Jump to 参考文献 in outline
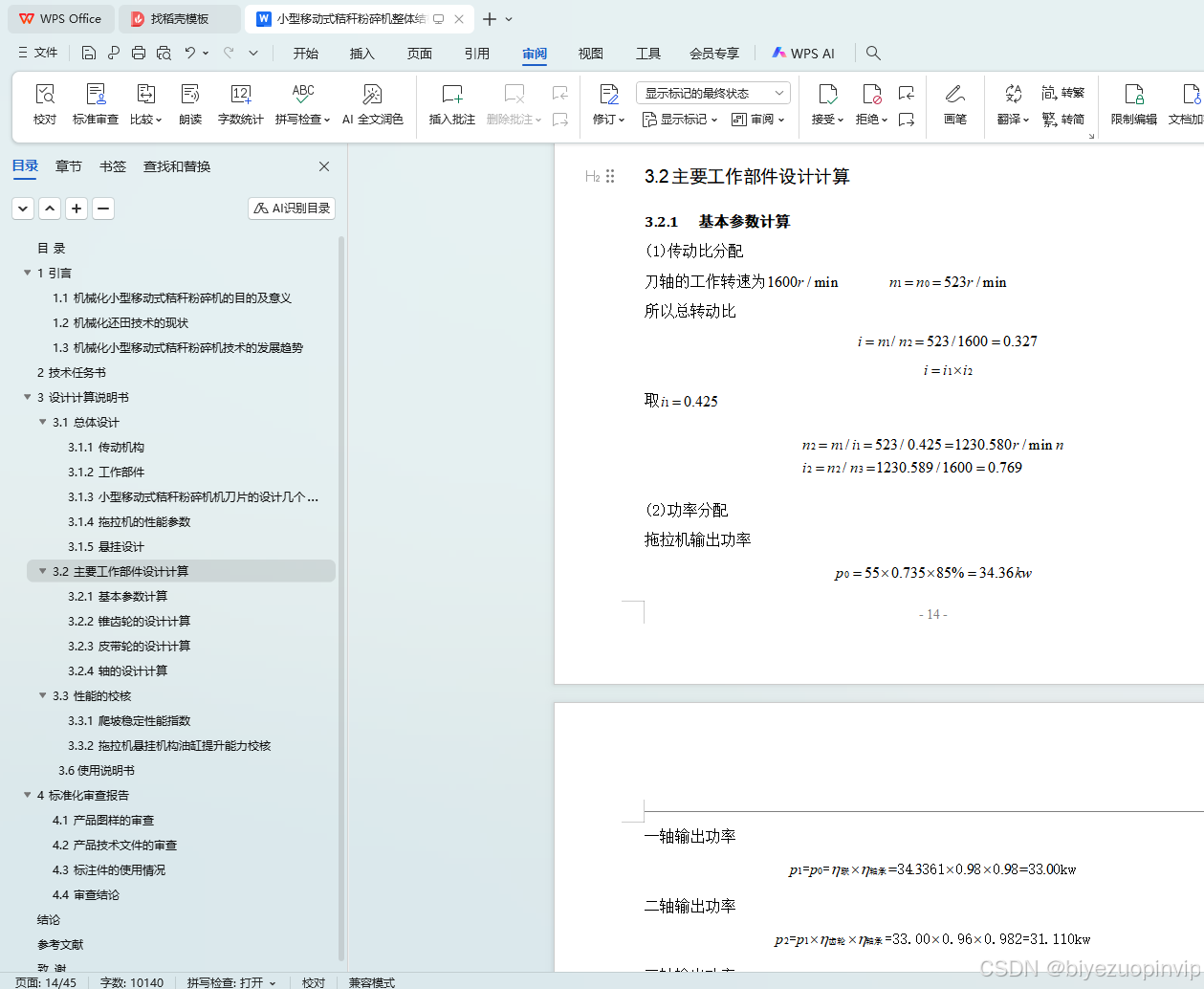 pyautogui.click(x=60, y=944)
